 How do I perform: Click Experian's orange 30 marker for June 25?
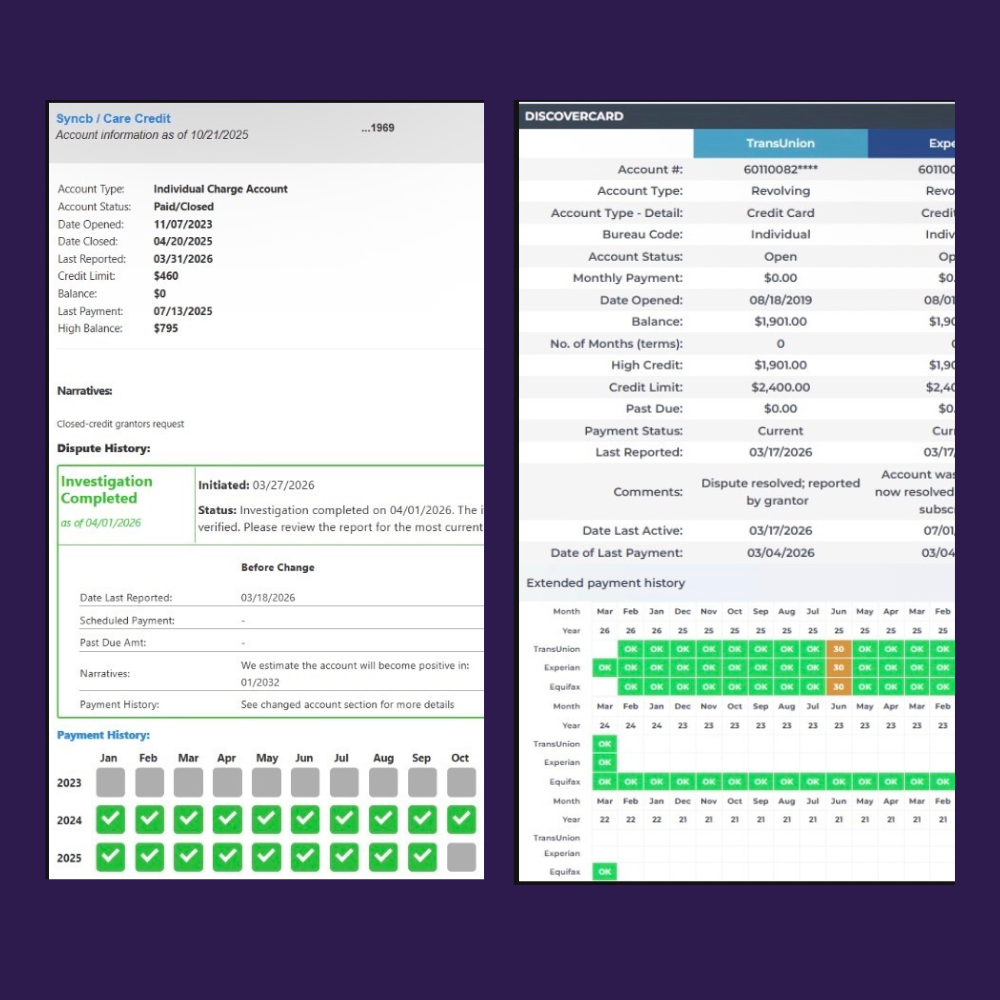[x=839, y=668]
